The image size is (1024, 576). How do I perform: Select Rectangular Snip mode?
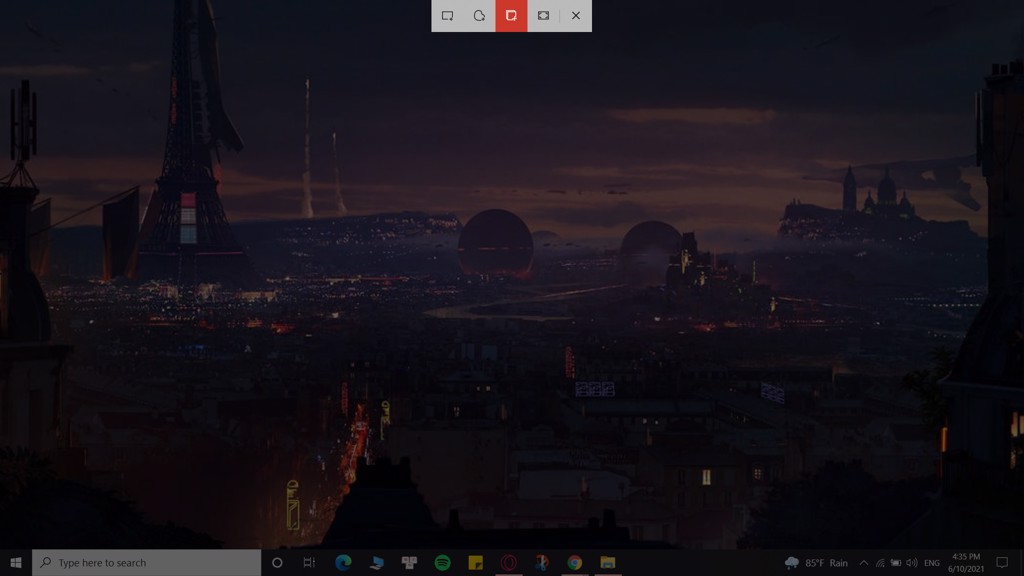click(x=447, y=16)
